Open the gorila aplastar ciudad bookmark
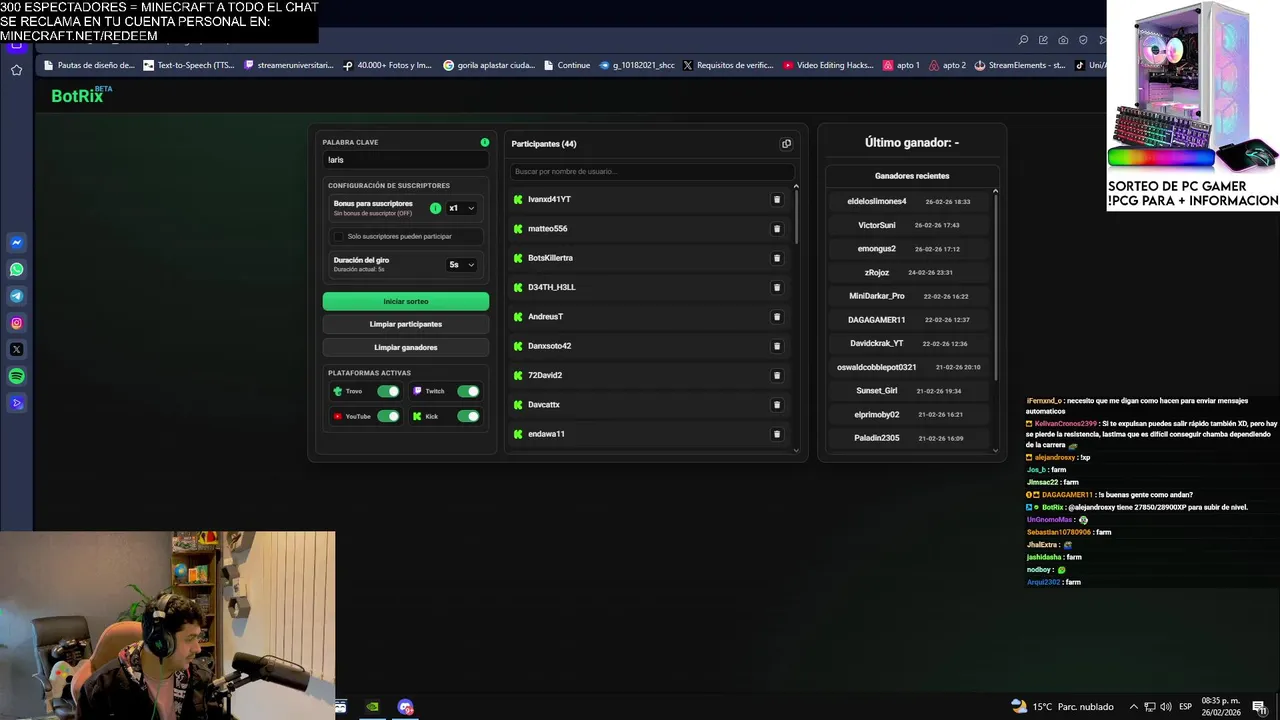1280x720 pixels. click(489, 65)
